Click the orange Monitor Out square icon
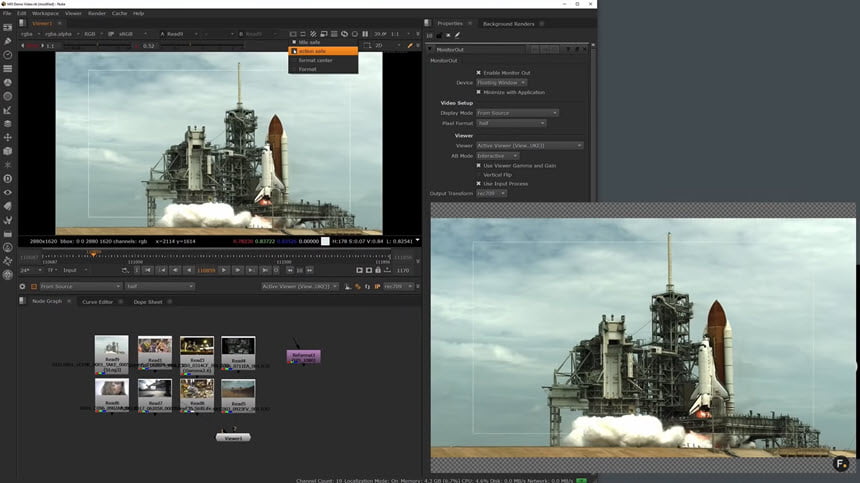The image size is (860, 483). pyautogui.click(x=34, y=286)
